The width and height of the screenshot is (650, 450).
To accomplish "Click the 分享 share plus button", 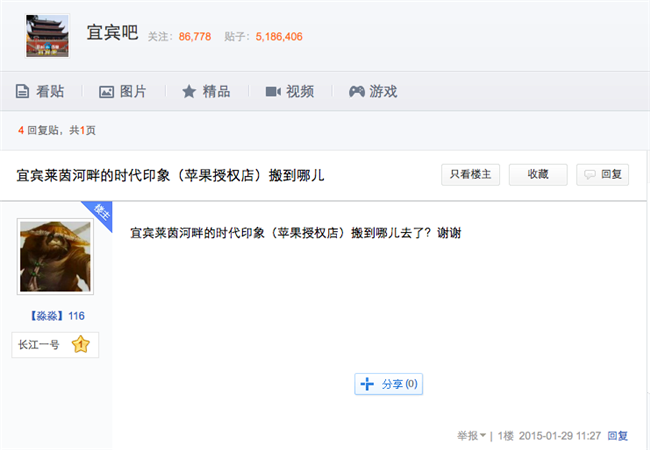I will pyautogui.click(x=388, y=384).
